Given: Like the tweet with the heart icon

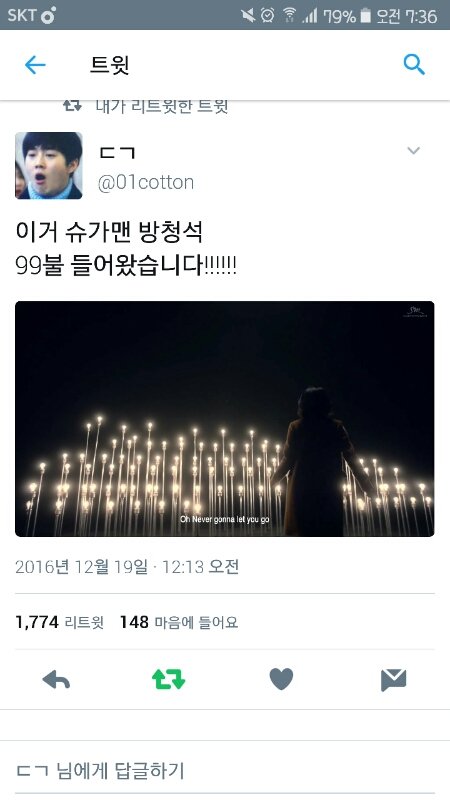Looking at the screenshot, I should pyautogui.click(x=281, y=679).
